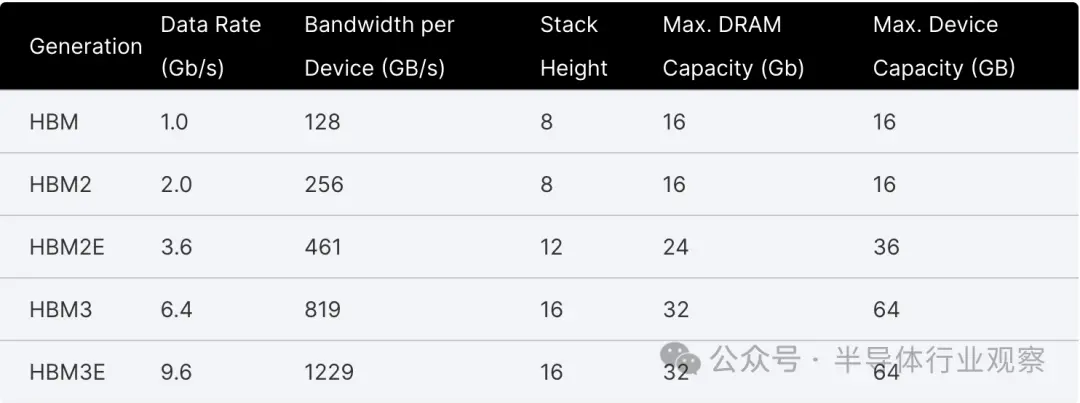Select the 24 DRAM capacity value
1080x403 pixels.
676,247
